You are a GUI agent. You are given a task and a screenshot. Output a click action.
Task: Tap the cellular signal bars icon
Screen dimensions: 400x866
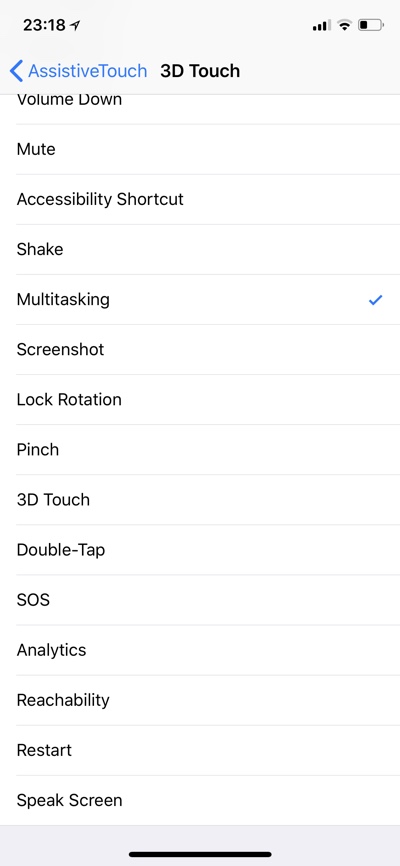tap(322, 25)
